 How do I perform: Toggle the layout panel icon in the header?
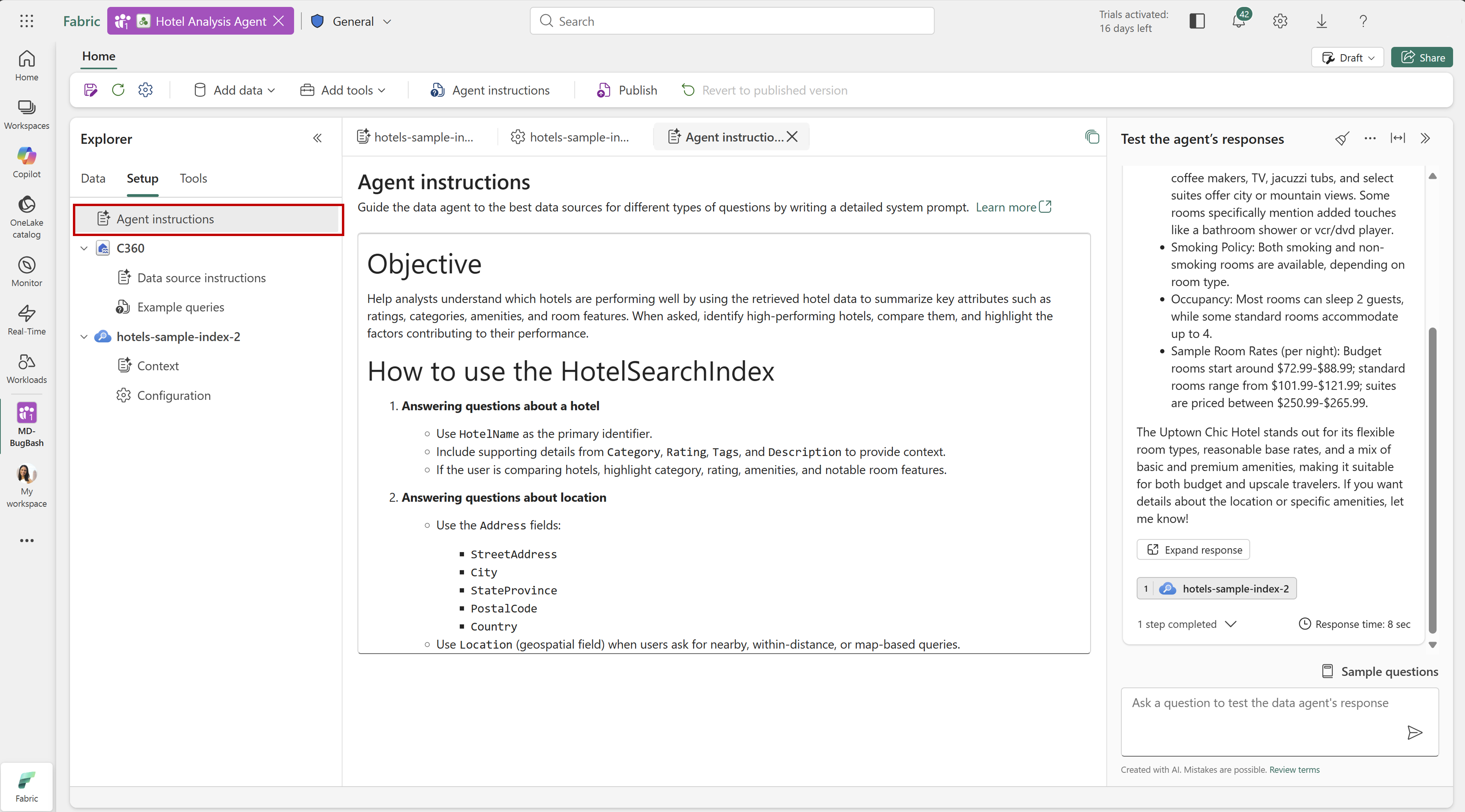click(1197, 21)
